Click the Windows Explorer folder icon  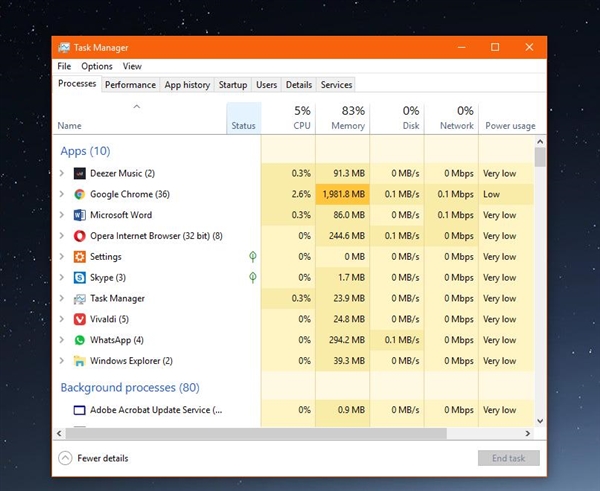(80, 361)
